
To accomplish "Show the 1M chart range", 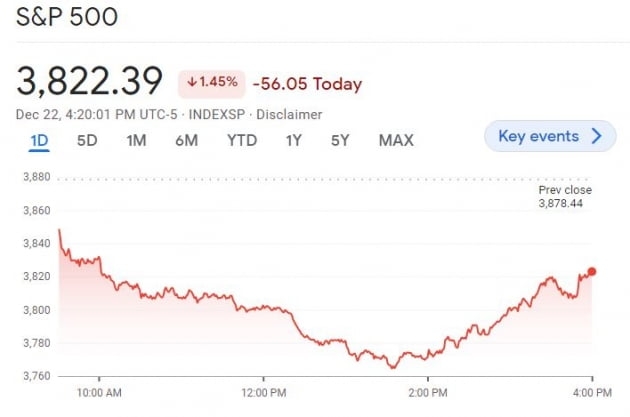I will tap(136, 140).
